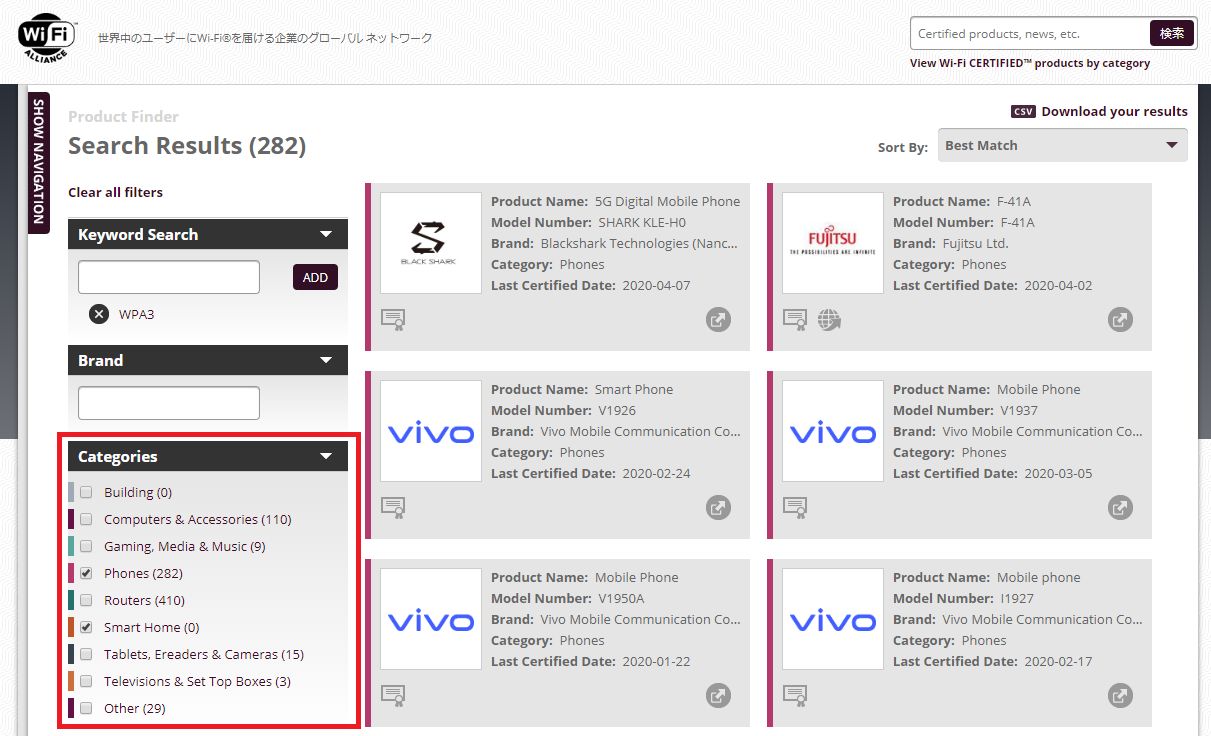This screenshot has width=1211, height=736.
Task: Click the CSV download icon
Action: (x=1023, y=112)
